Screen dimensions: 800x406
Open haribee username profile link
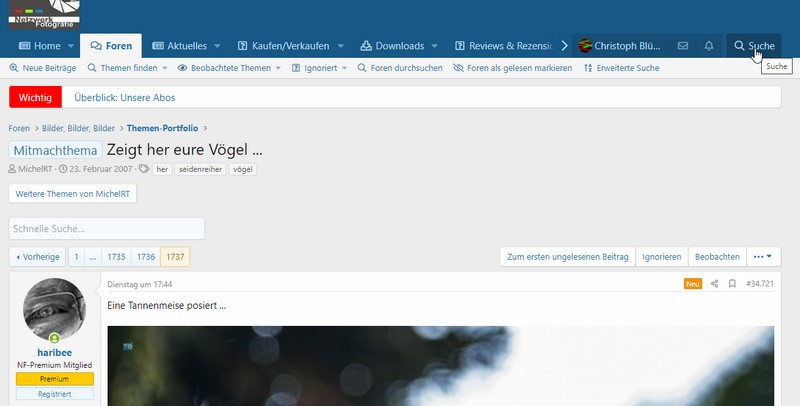[x=55, y=352]
